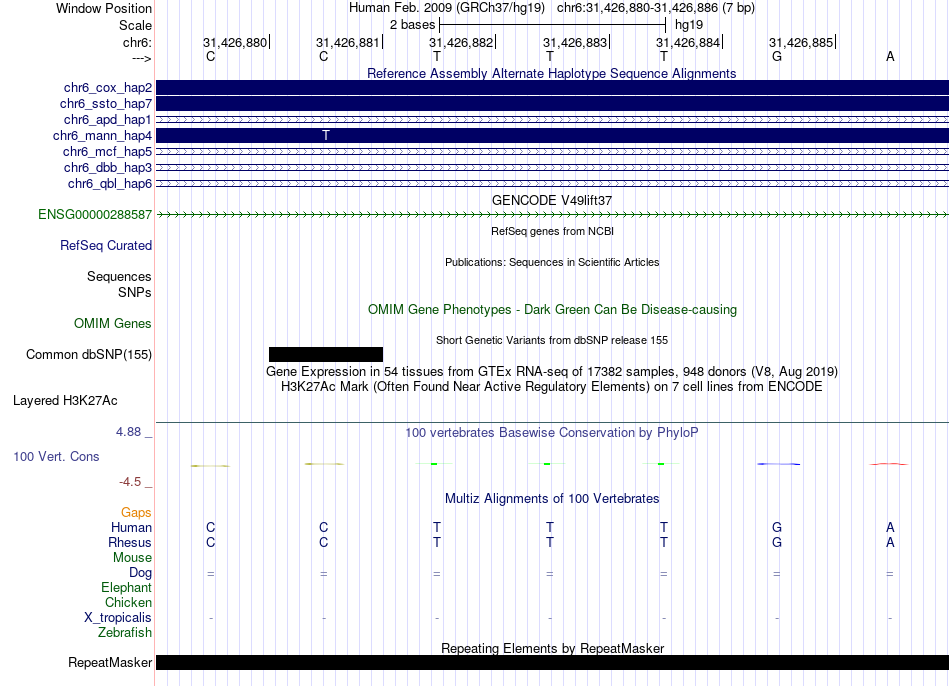Click the Rhesus species label
950x686 pixels.
pos(130,542)
